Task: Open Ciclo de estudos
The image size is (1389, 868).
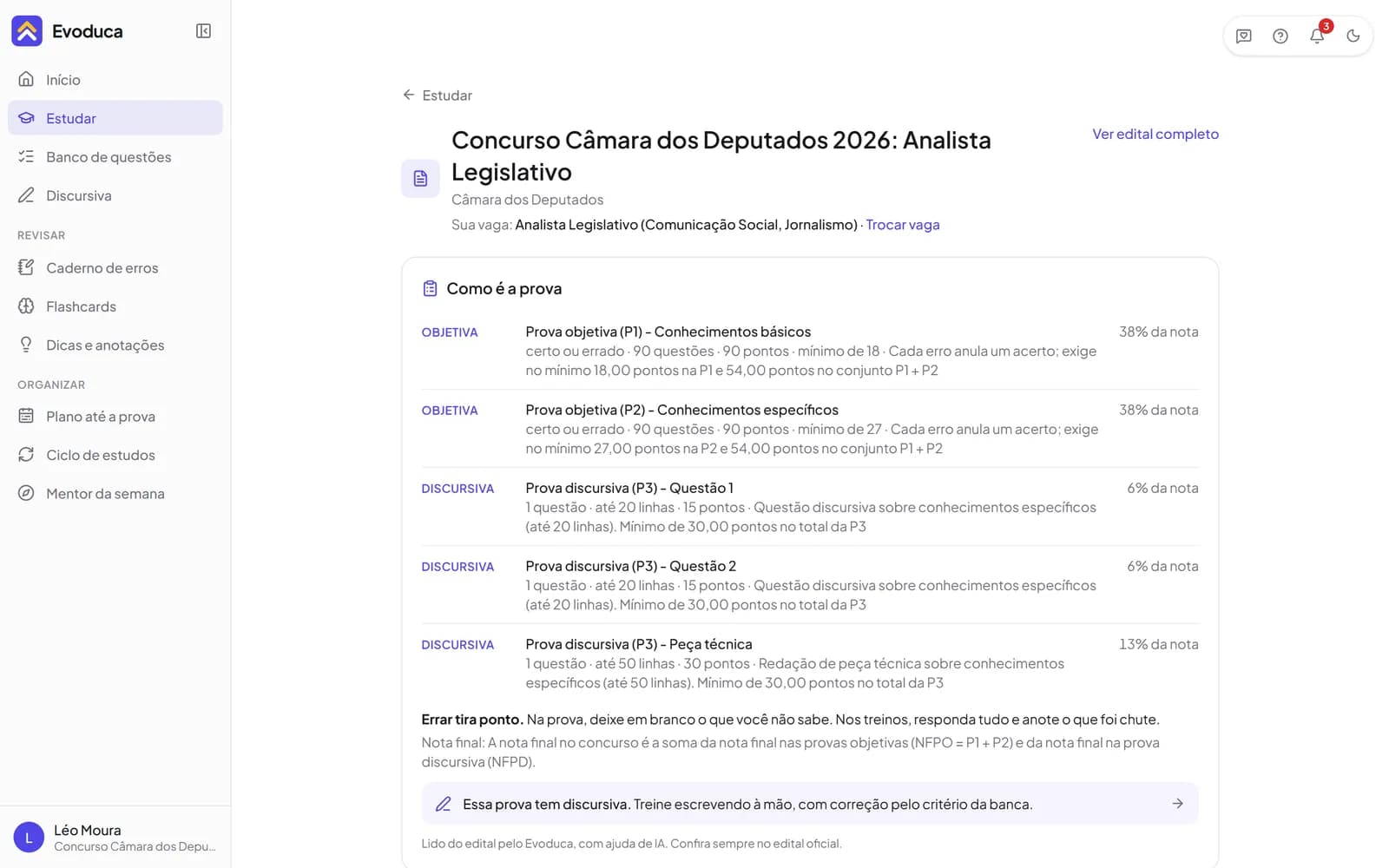Action: (115, 455)
